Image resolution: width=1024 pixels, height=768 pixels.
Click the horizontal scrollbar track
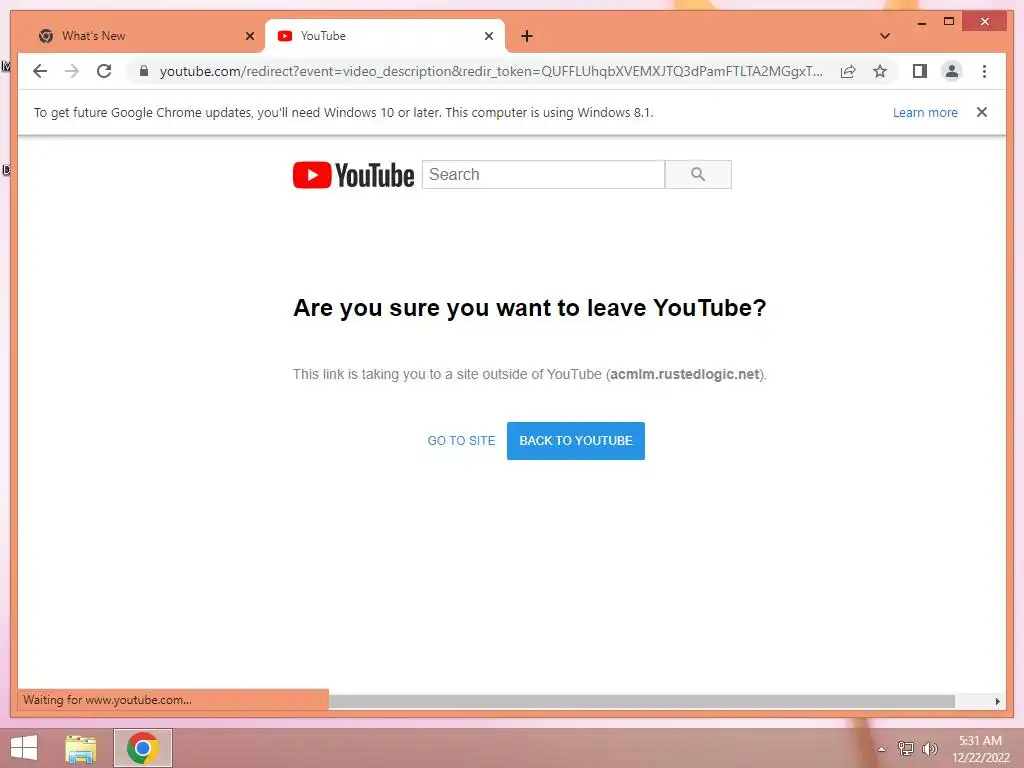[x=642, y=701]
